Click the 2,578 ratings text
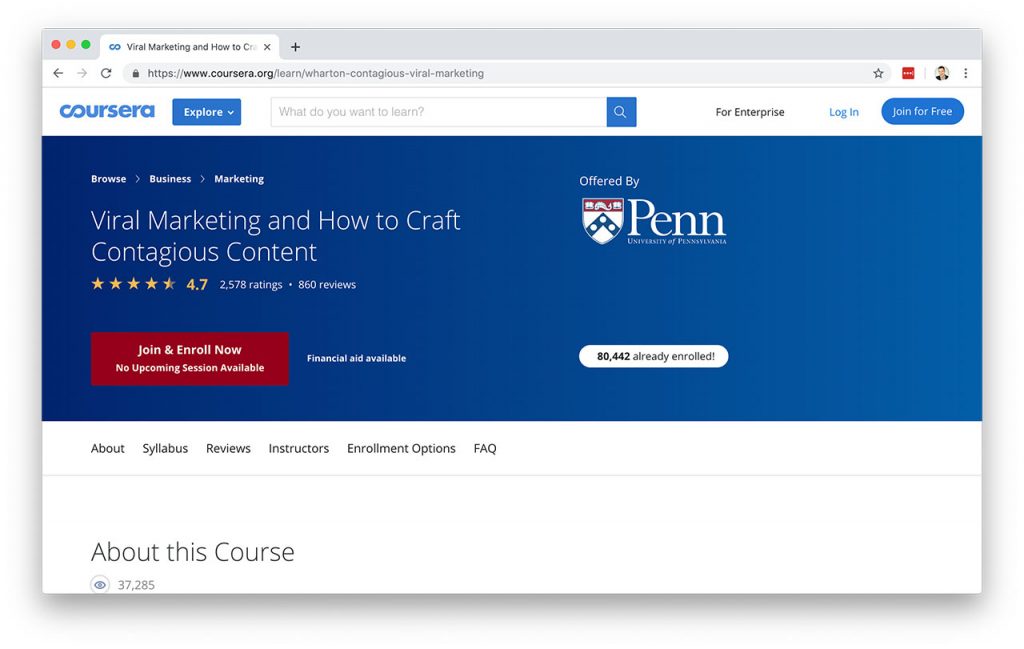The width and height of the screenshot is (1024, 649). [251, 285]
